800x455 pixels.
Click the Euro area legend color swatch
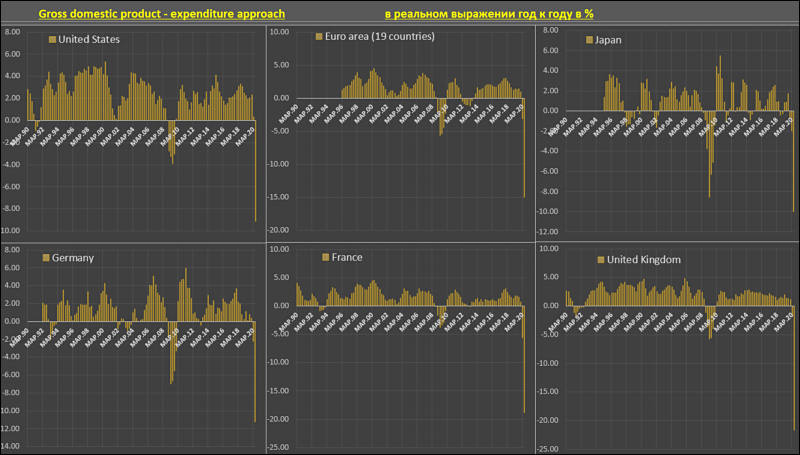319,37
